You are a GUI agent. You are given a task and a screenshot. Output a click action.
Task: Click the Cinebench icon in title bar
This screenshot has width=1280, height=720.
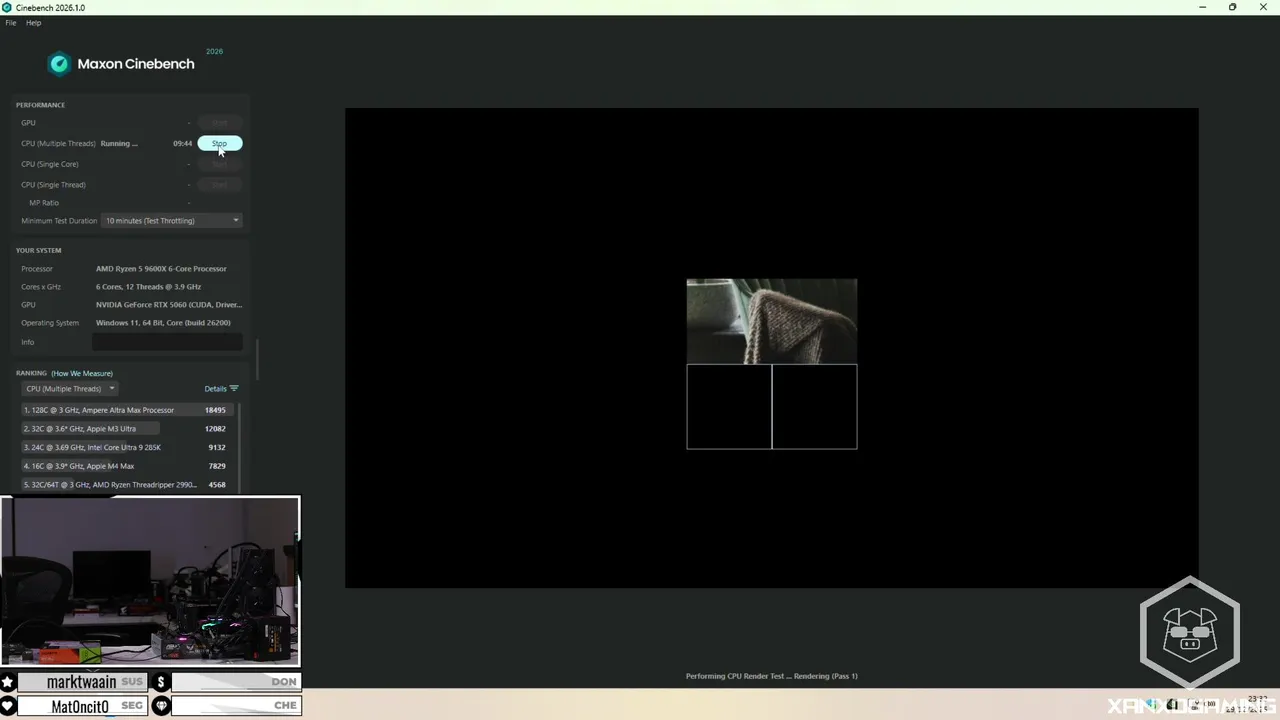click(7, 7)
